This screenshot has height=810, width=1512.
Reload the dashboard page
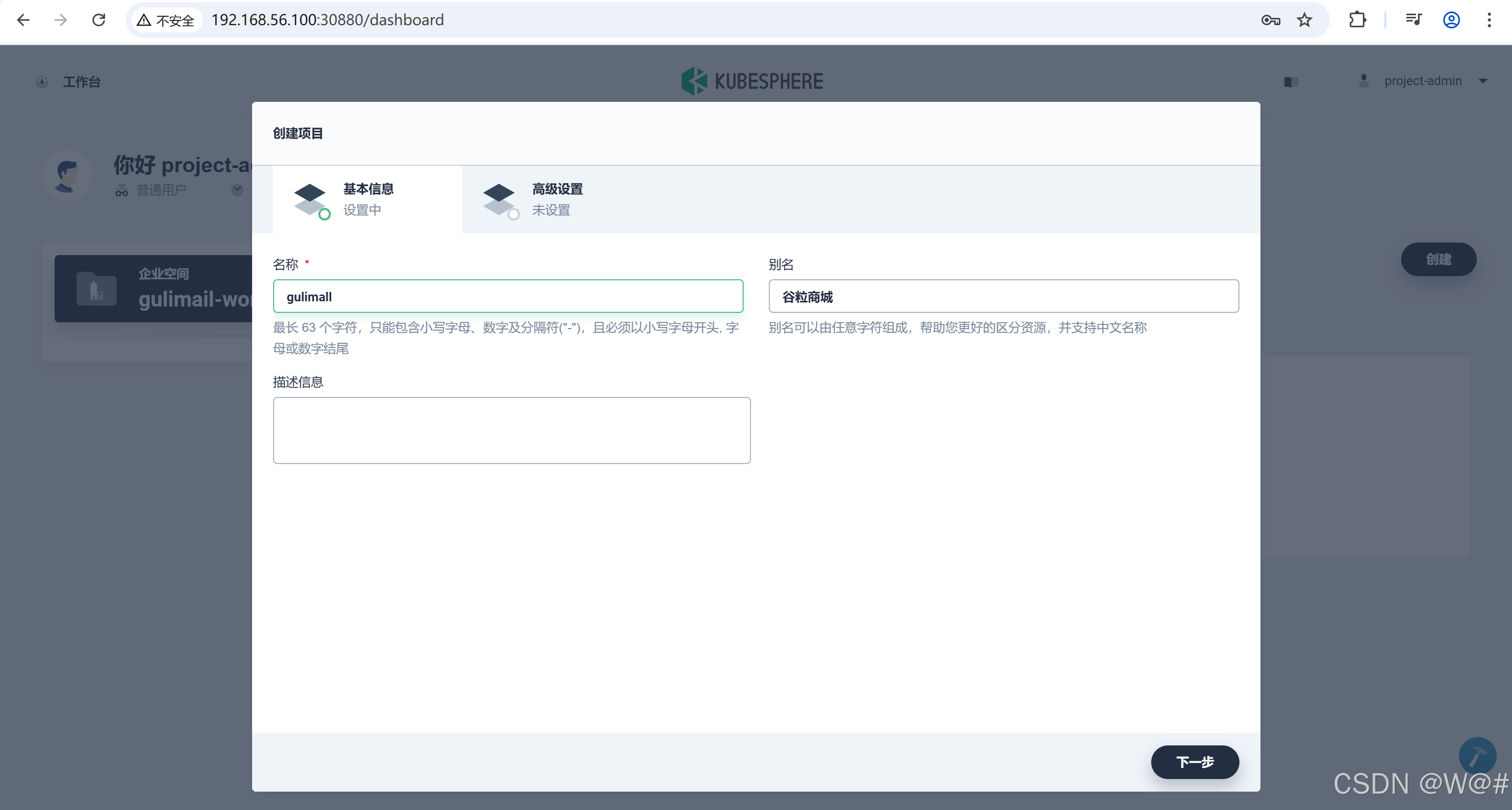click(x=99, y=20)
